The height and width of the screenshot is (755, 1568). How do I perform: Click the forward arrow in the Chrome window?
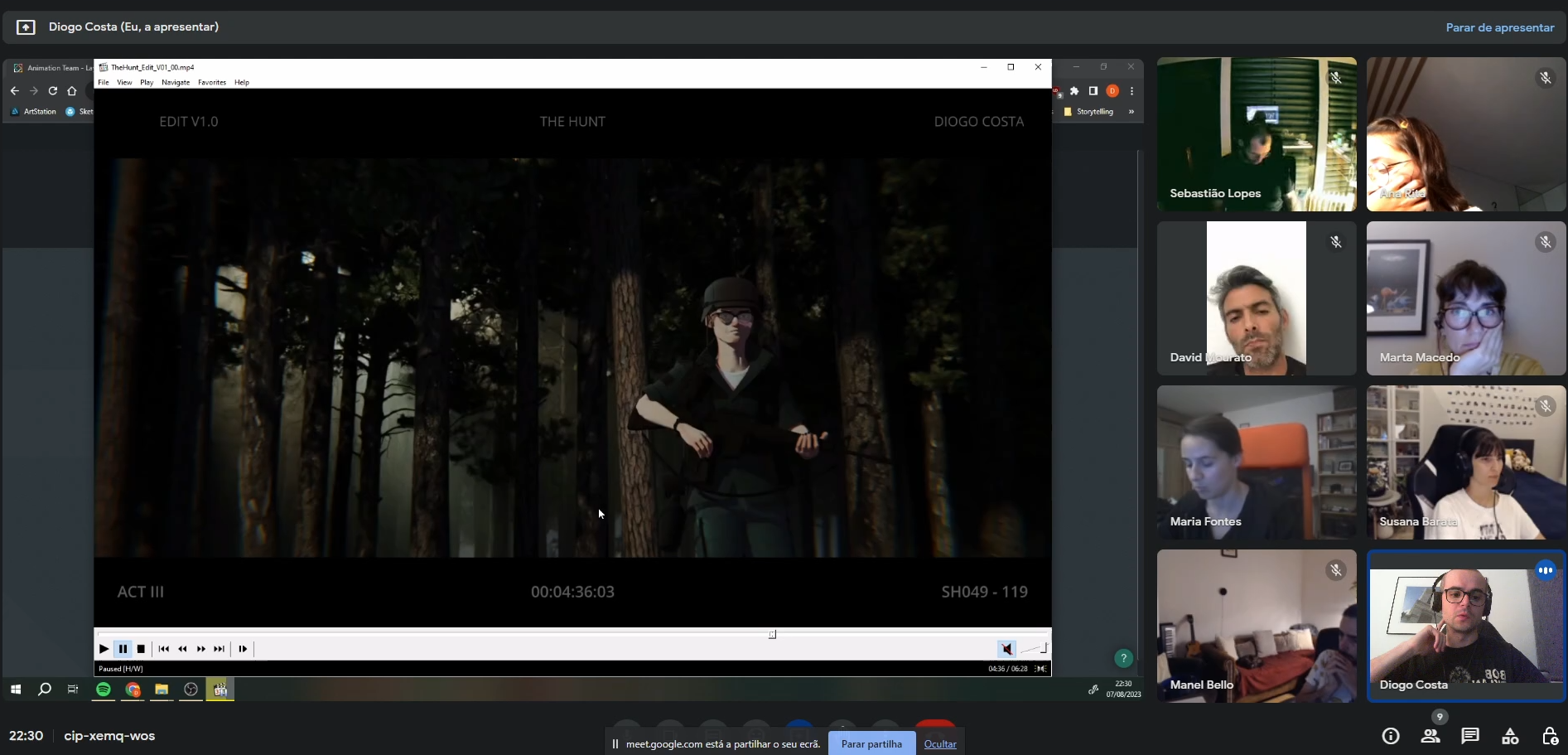33,91
